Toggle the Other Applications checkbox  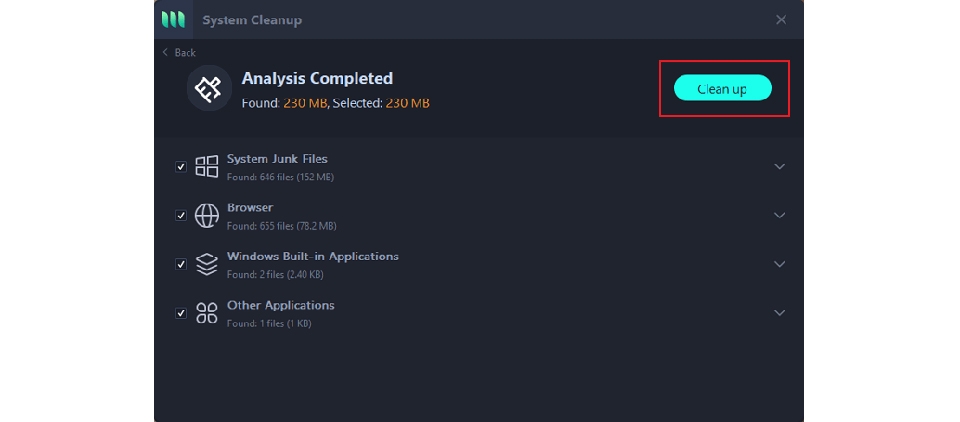point(181,313)
